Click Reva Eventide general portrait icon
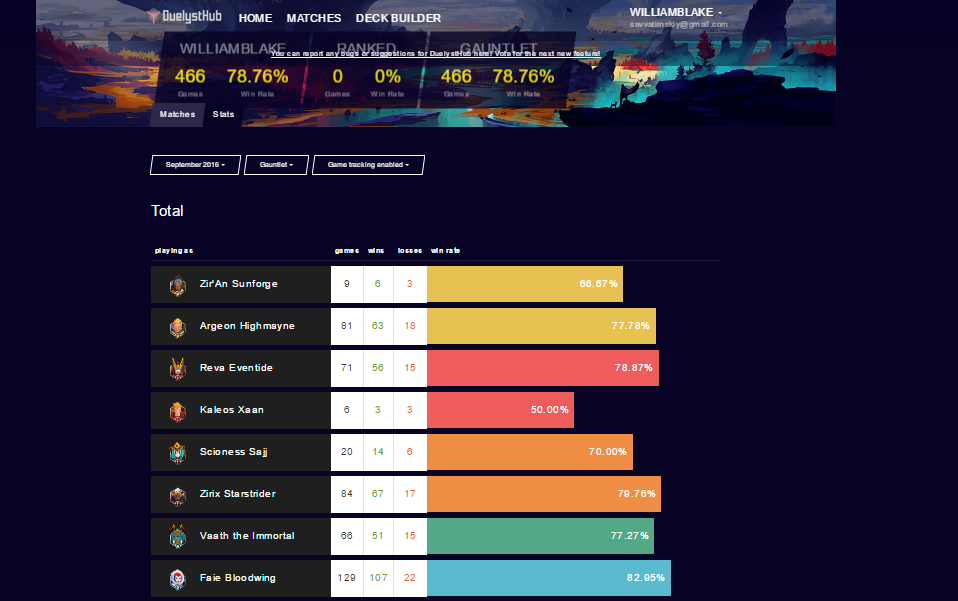 pos(178,369)
